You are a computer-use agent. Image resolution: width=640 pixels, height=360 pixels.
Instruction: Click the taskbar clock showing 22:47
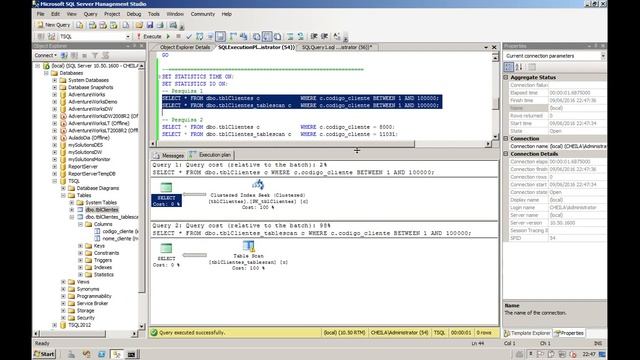click(x=589, y=354)
